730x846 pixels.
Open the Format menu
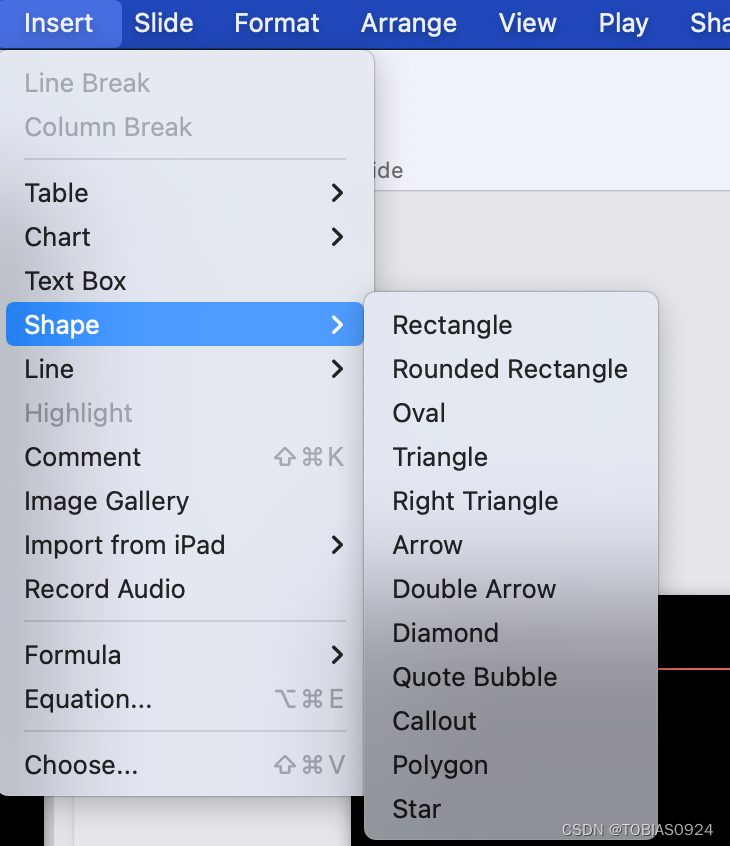click(x=277, y=23)
